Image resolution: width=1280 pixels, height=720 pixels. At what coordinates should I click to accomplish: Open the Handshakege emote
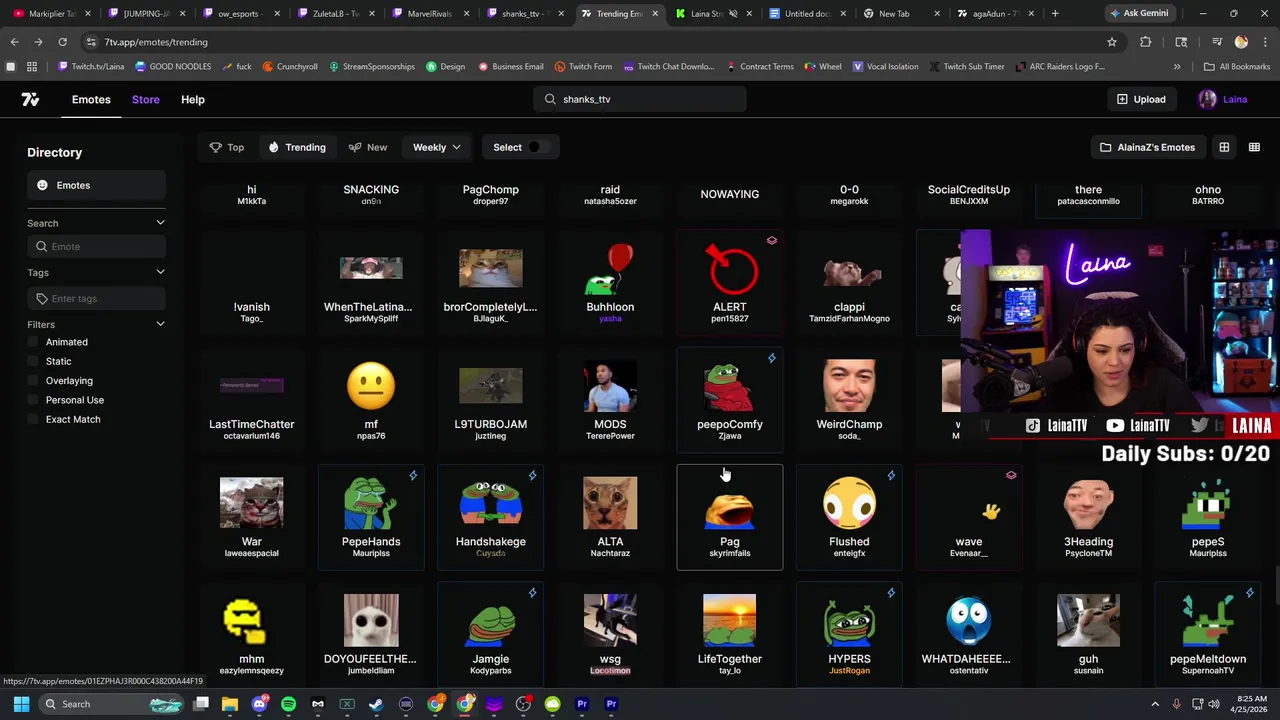(x=490, y=516)
